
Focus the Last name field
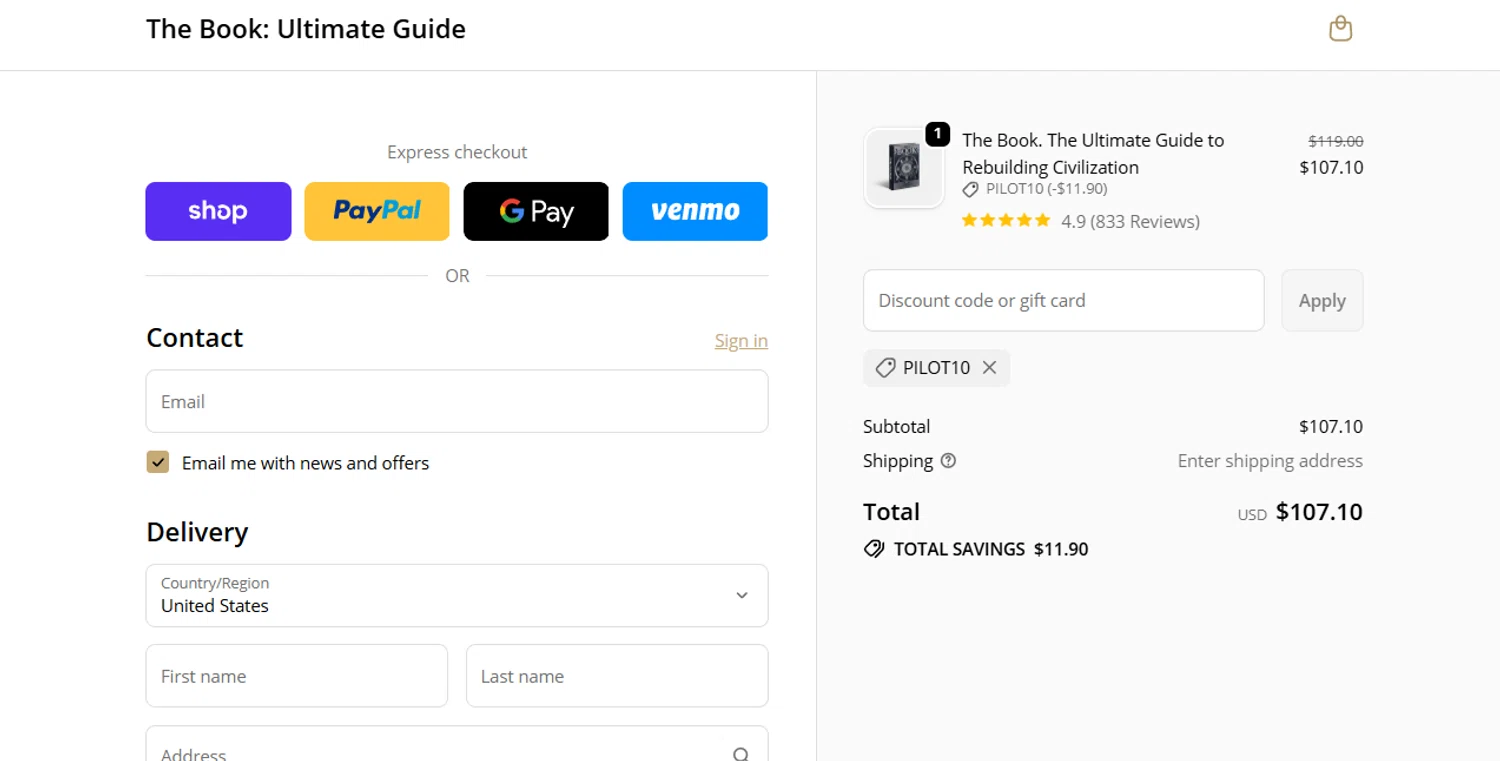[617, 676]
